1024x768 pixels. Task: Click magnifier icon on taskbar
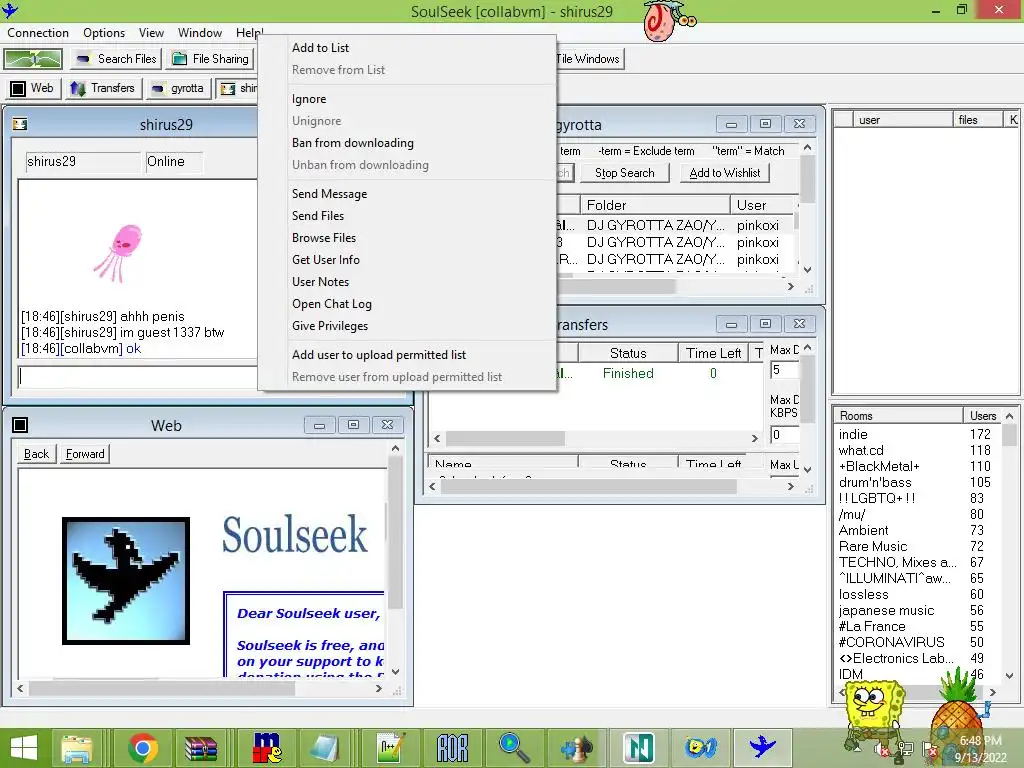point(514,748)
